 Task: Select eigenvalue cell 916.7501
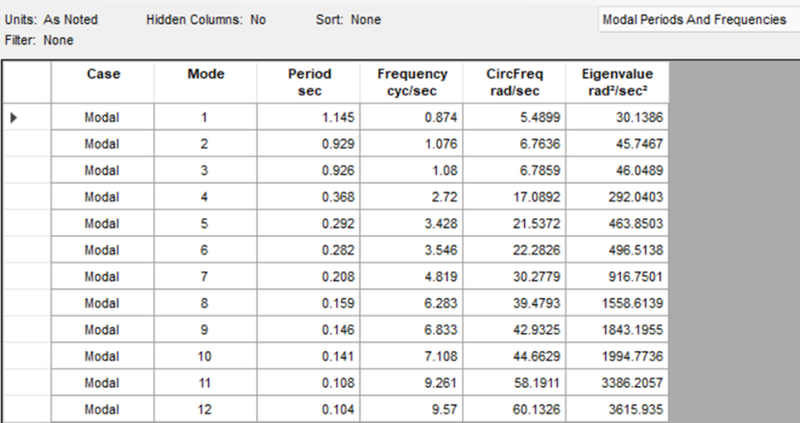point(617,277)
